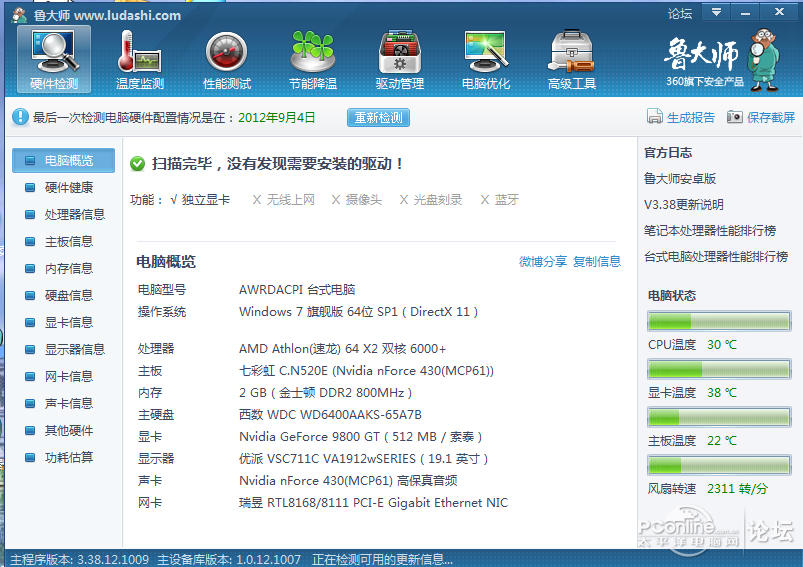Click the 生成报告 generate report link
Image resolution: width=803 pixels, height=567 pixels.
point(690,117)
